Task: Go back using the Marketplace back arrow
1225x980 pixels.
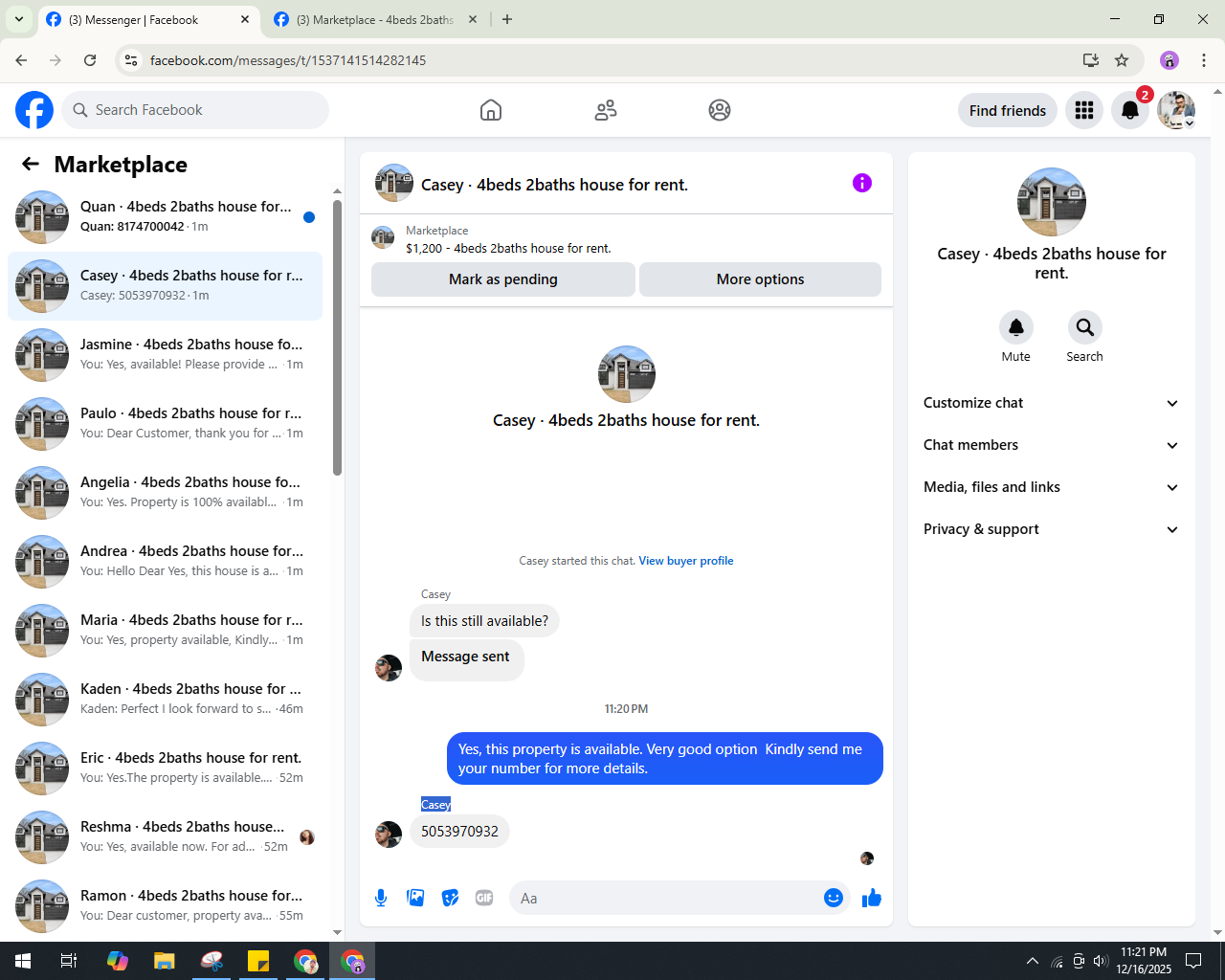Action: 31,164
